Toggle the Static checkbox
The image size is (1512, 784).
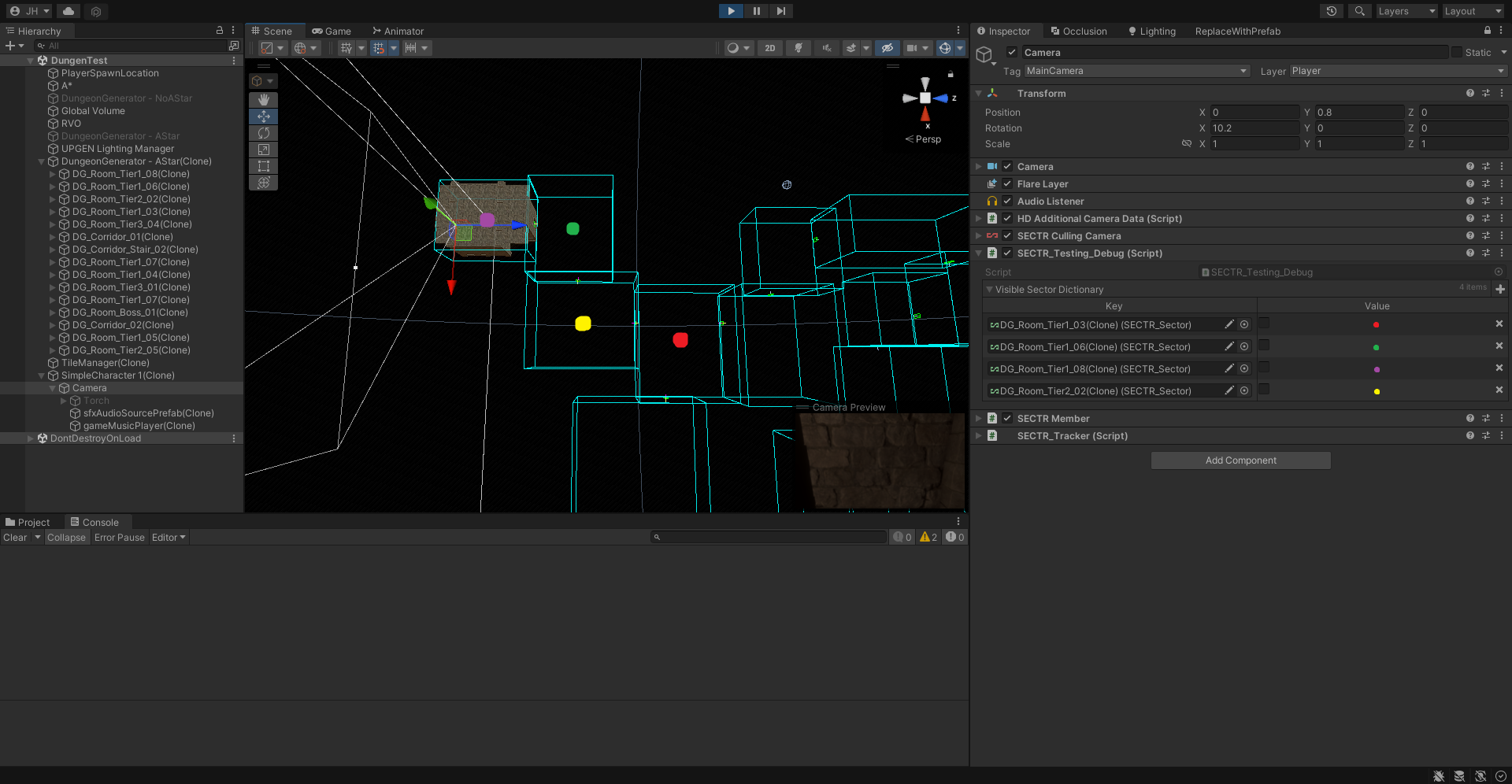point(1457,53)
